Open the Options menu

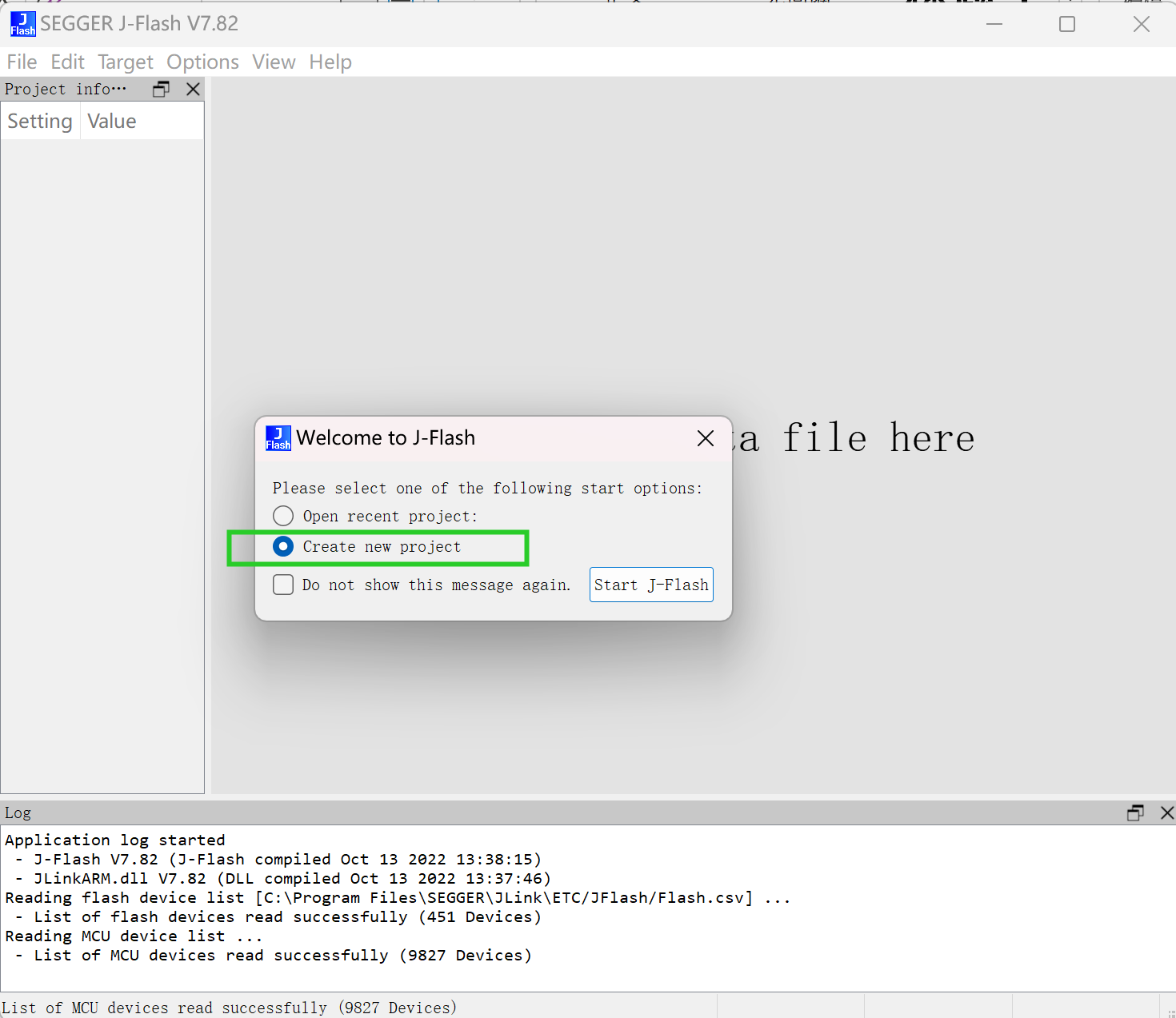pyautogui.click(x=202, y=62)
